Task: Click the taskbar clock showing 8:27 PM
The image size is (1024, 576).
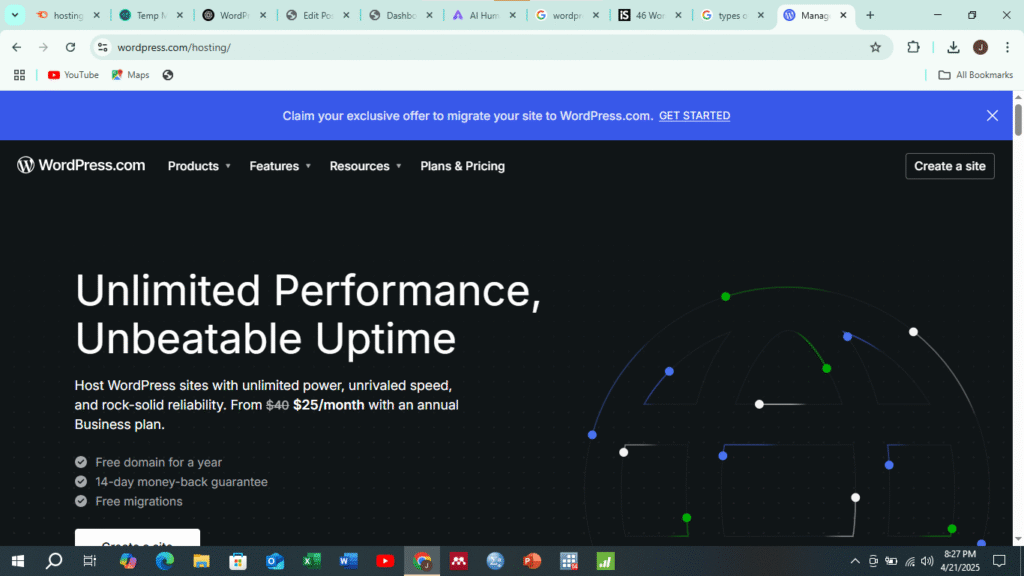Action: pyautogui.click(x=959, y=561)
